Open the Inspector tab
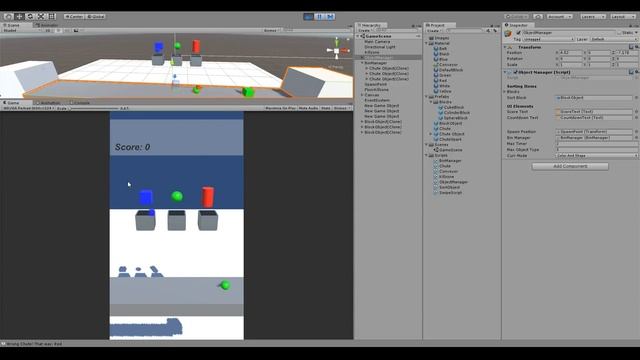Viewport: 640px width, 360px height. 518,25
